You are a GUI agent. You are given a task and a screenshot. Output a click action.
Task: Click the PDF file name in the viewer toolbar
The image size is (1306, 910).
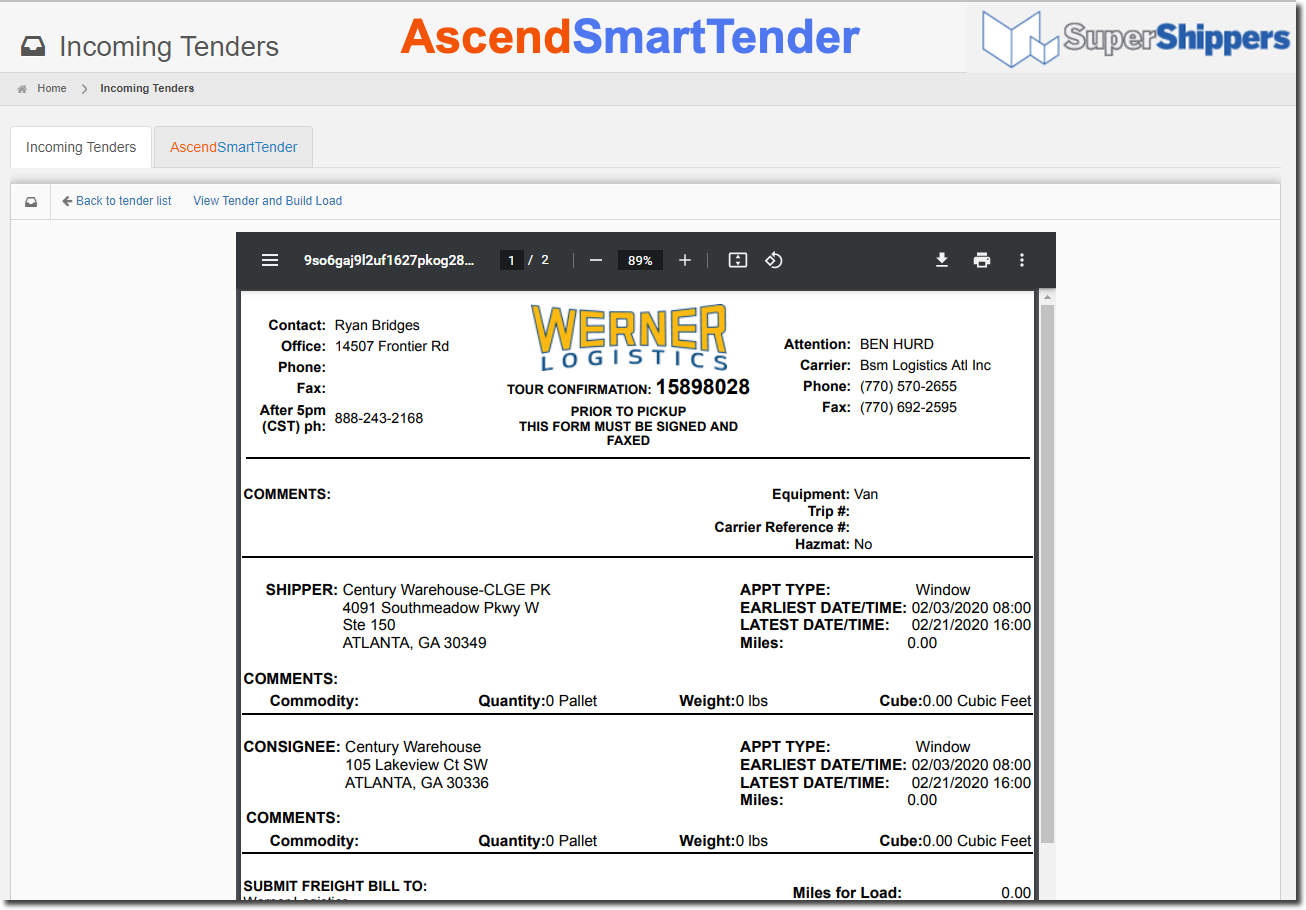390,260
